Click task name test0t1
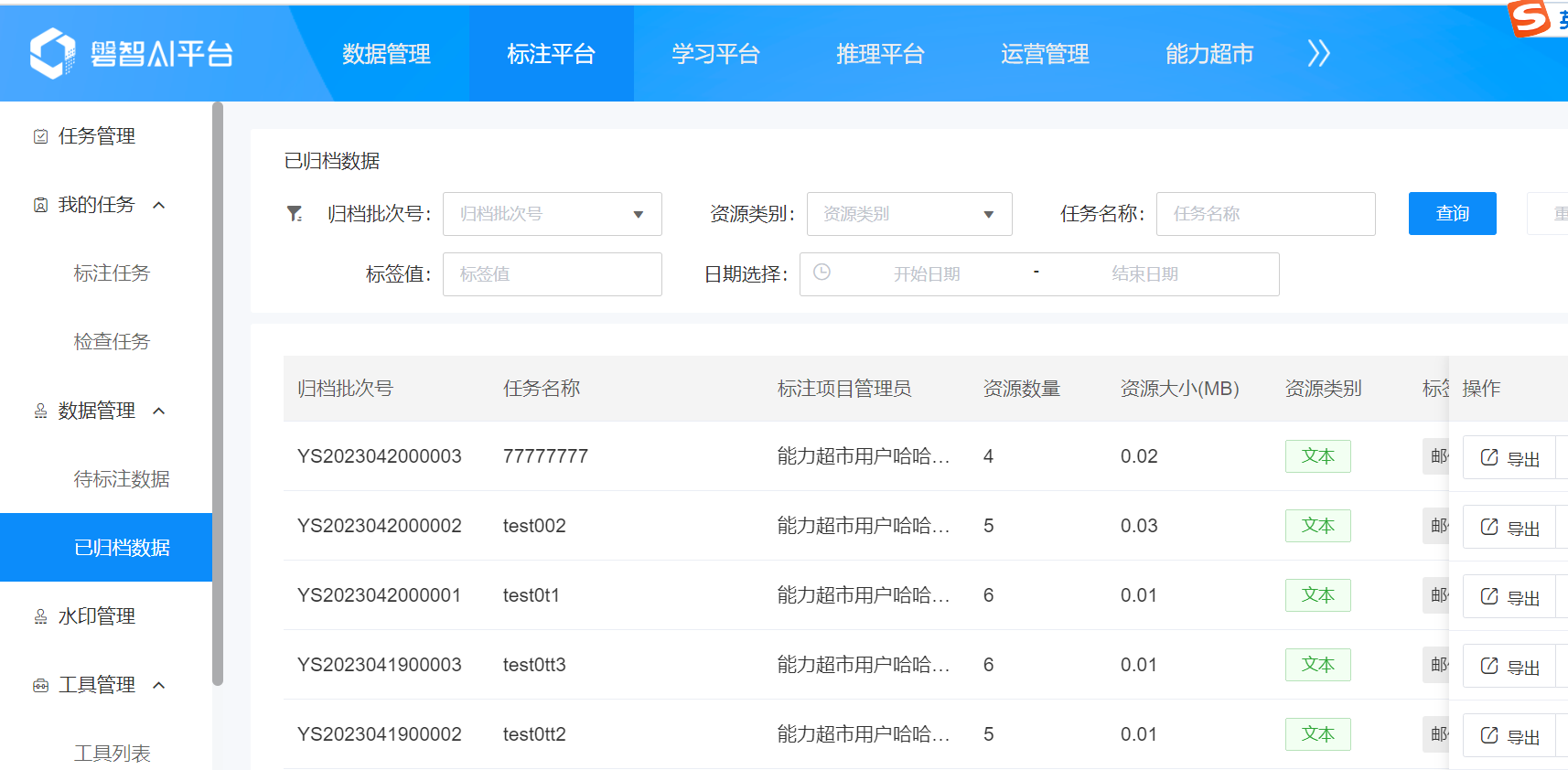Image resolution: width=1568 pixels, height=770 pixels. [532, 595]
